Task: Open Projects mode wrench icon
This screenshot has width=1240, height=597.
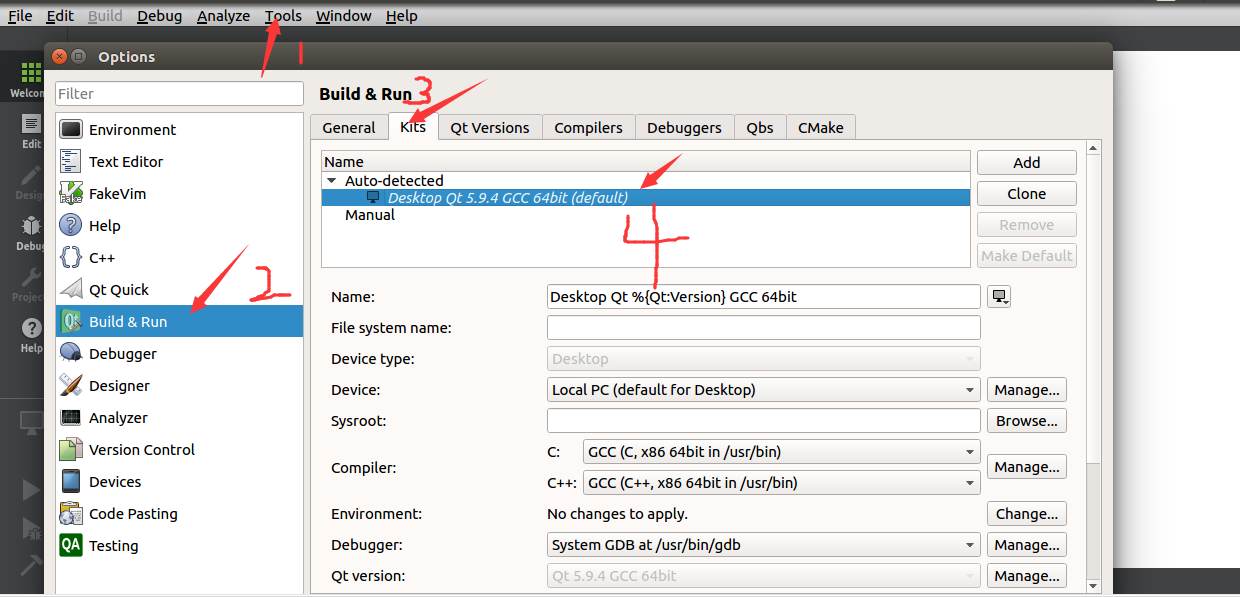Action: pos(30,283)
